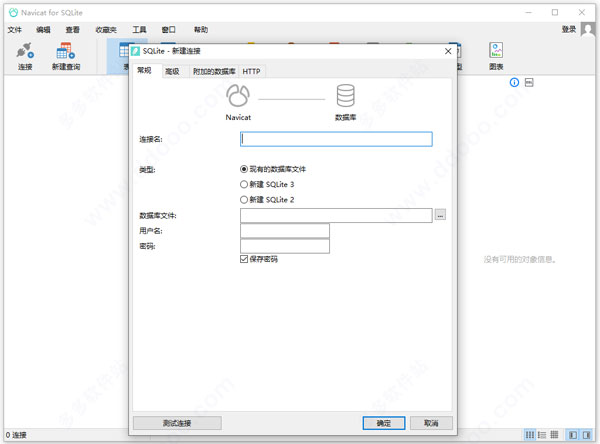Viewport: 600px width, 444px height.
Task: Focus the 密码 input field
Action: [285, 246]
